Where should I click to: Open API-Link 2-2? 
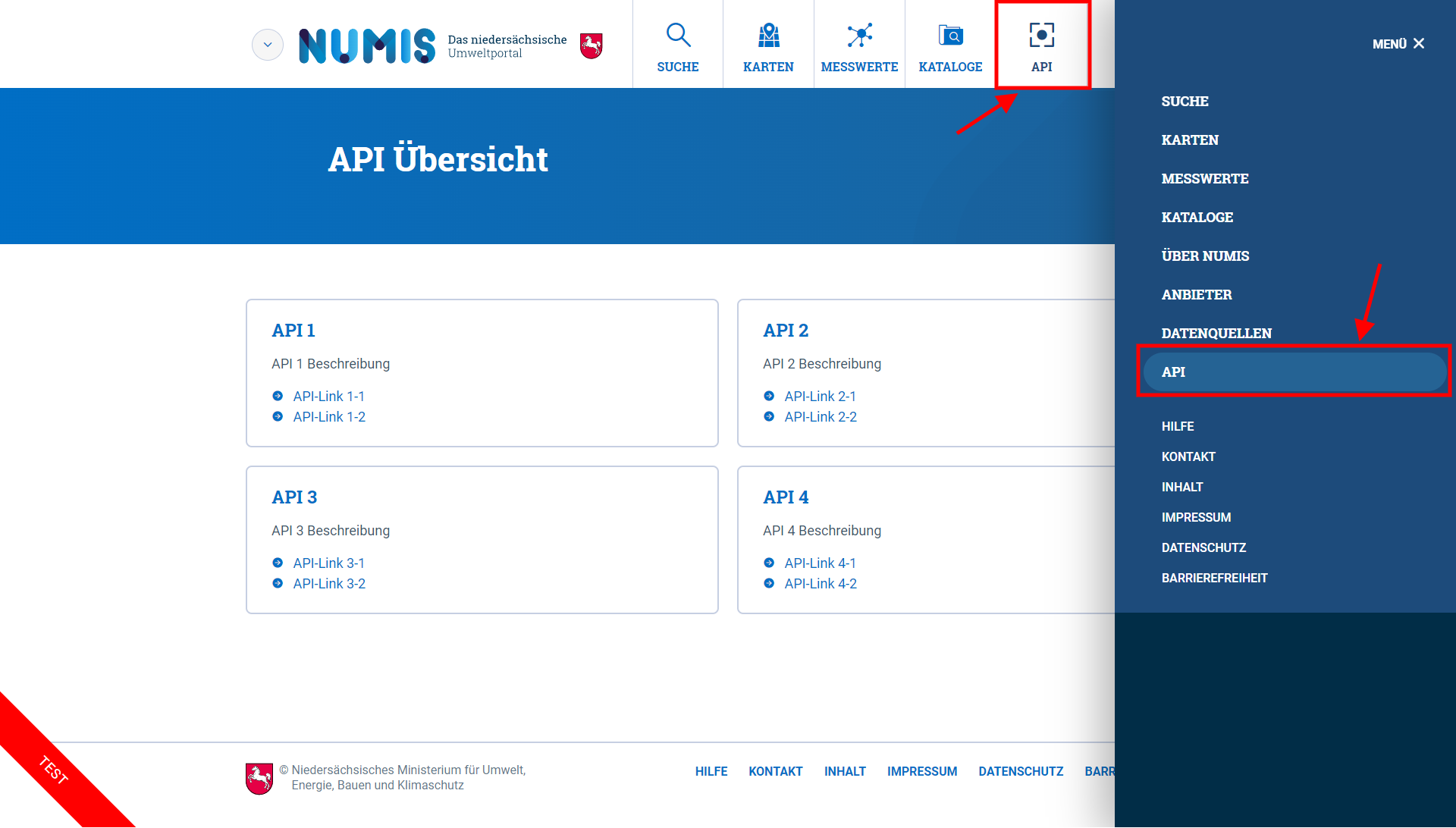point(820,416)
